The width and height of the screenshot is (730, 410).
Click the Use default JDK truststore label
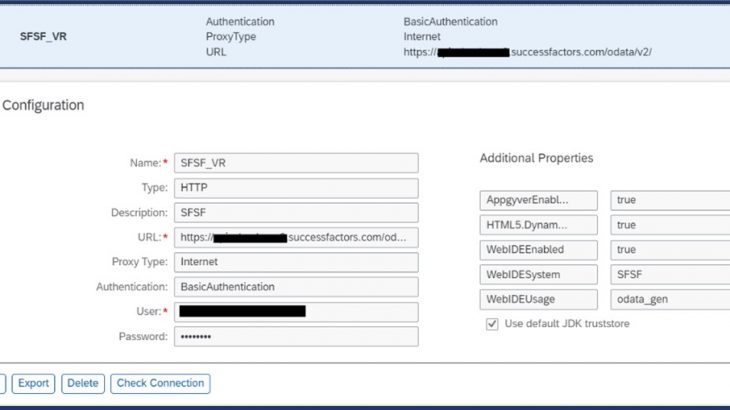tap(567, 324)
